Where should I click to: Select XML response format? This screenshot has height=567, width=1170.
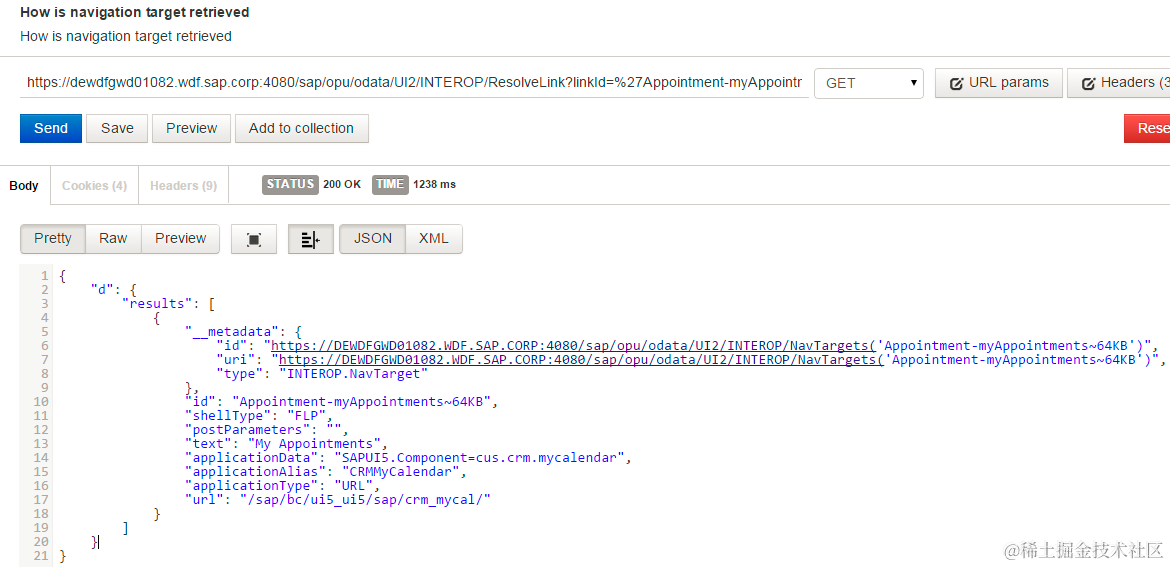click(x=434, y=239)
